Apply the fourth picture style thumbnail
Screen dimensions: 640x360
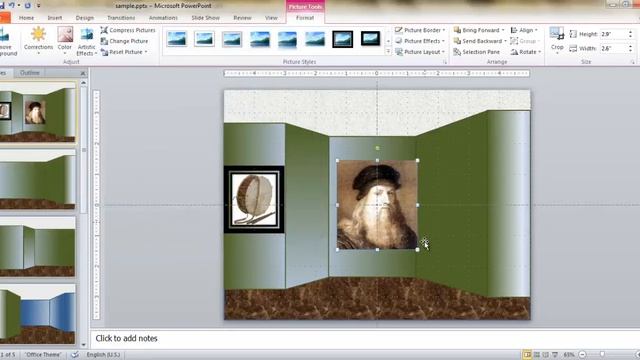point(260,39)
